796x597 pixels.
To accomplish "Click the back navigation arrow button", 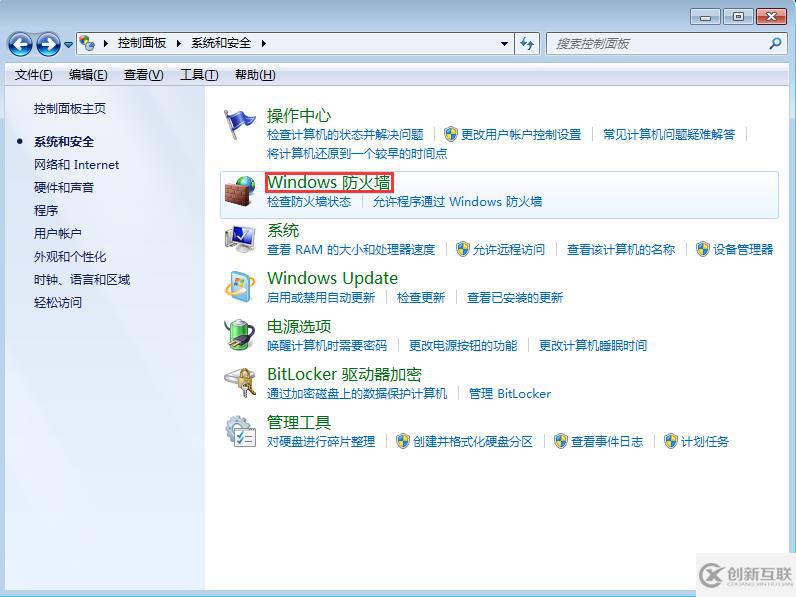I will (x=20, y=44).
